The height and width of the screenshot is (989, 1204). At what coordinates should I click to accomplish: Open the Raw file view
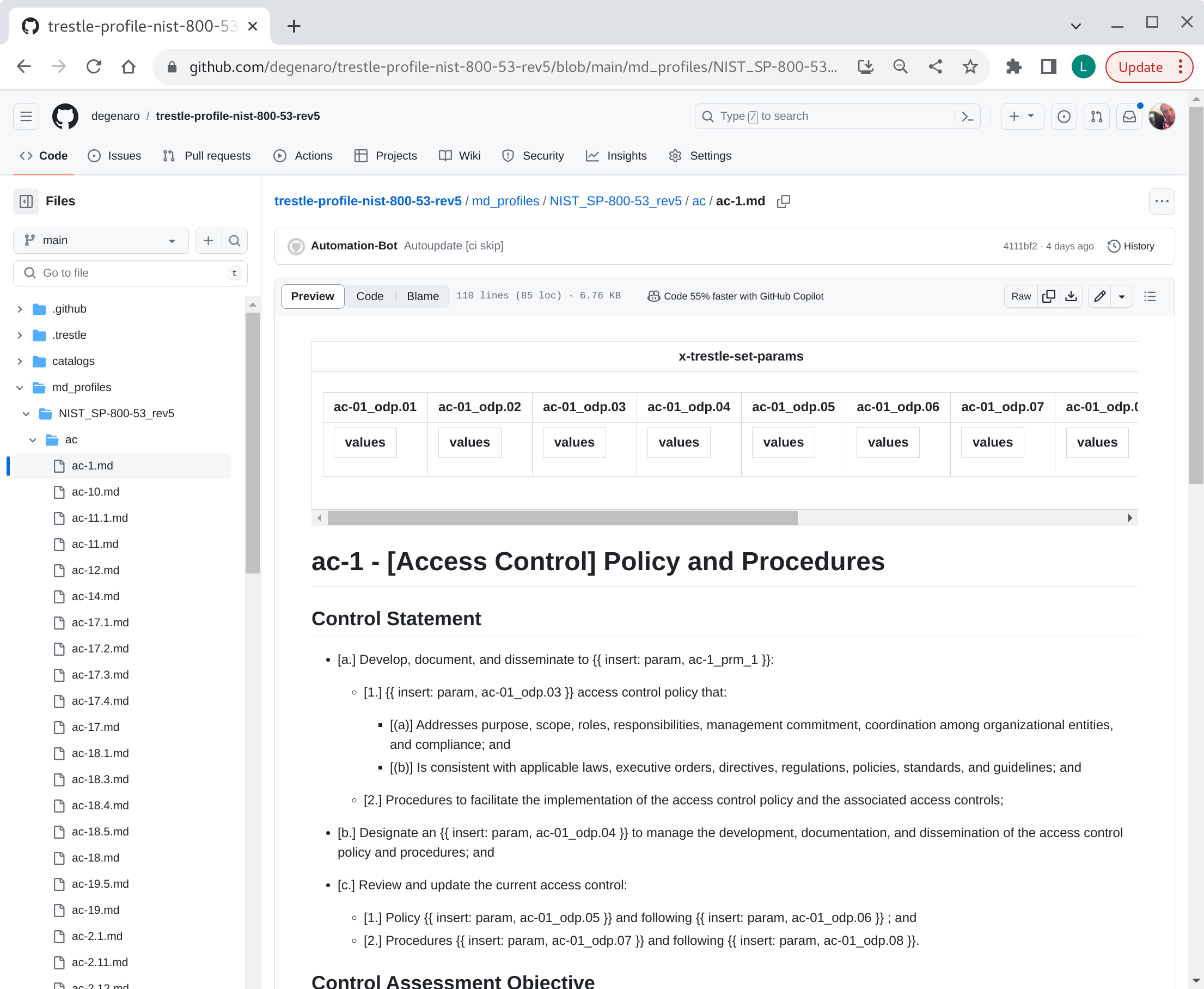[x=1020, y=296]
